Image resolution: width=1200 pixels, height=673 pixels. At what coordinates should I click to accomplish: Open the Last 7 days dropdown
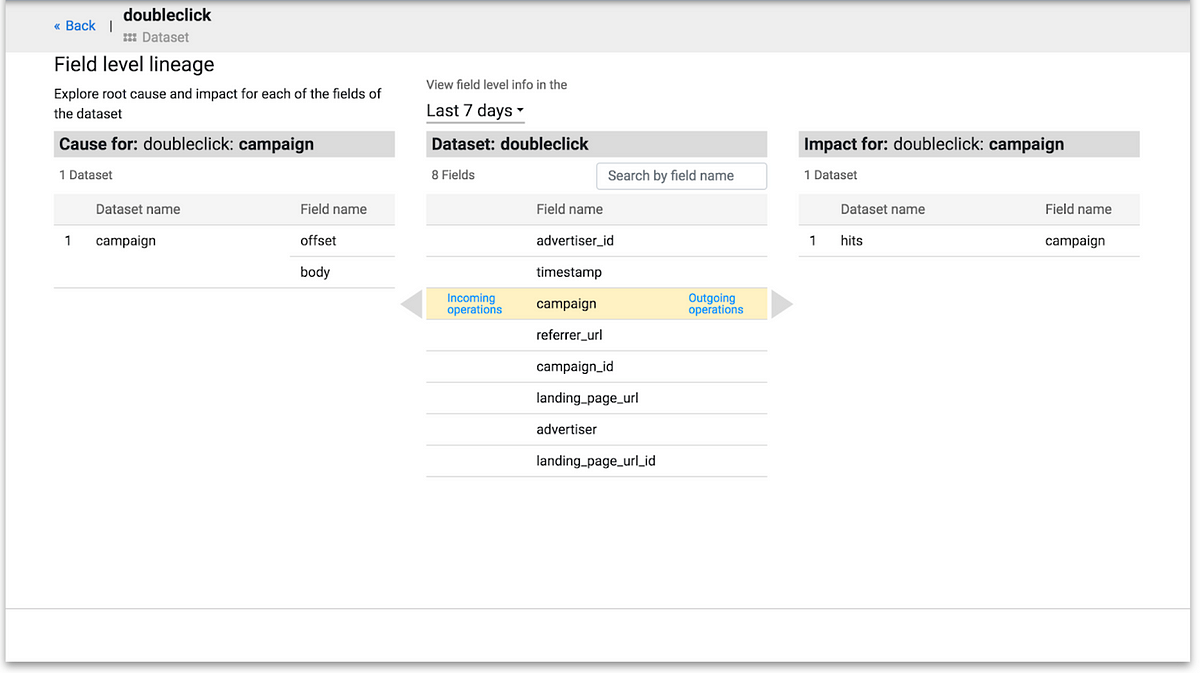pyautogui.click(x=475, y=111)
